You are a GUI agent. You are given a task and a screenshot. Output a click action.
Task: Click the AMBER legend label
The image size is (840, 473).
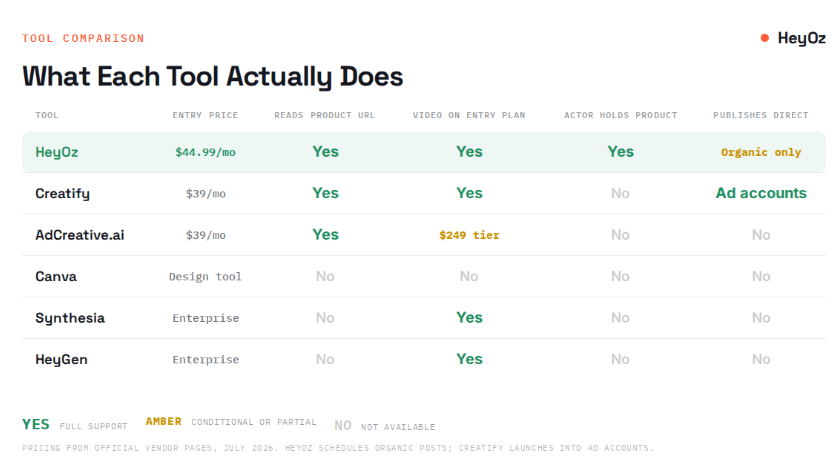pyautogui.click(x=163, y=422)
